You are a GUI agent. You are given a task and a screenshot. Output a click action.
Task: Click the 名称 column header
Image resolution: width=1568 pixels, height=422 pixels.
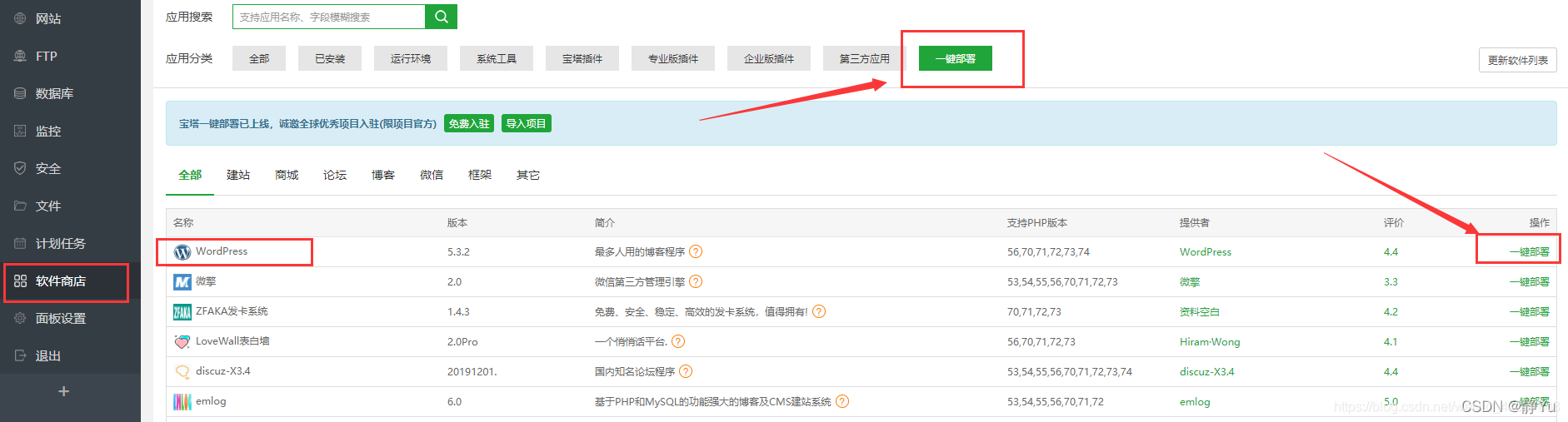pos(183,222)
